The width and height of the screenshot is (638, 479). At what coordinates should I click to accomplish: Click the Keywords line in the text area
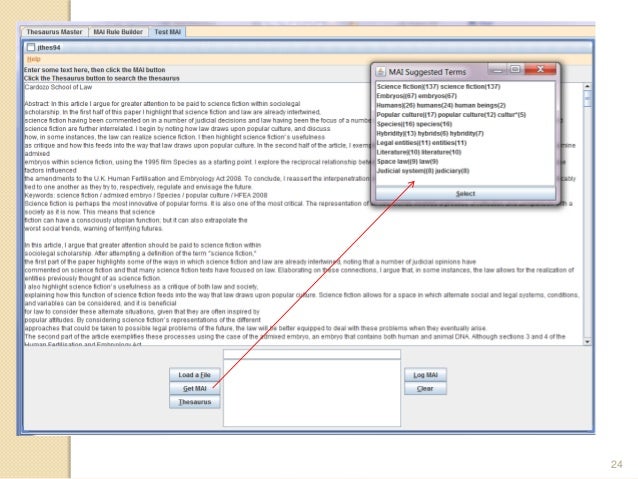146,195
